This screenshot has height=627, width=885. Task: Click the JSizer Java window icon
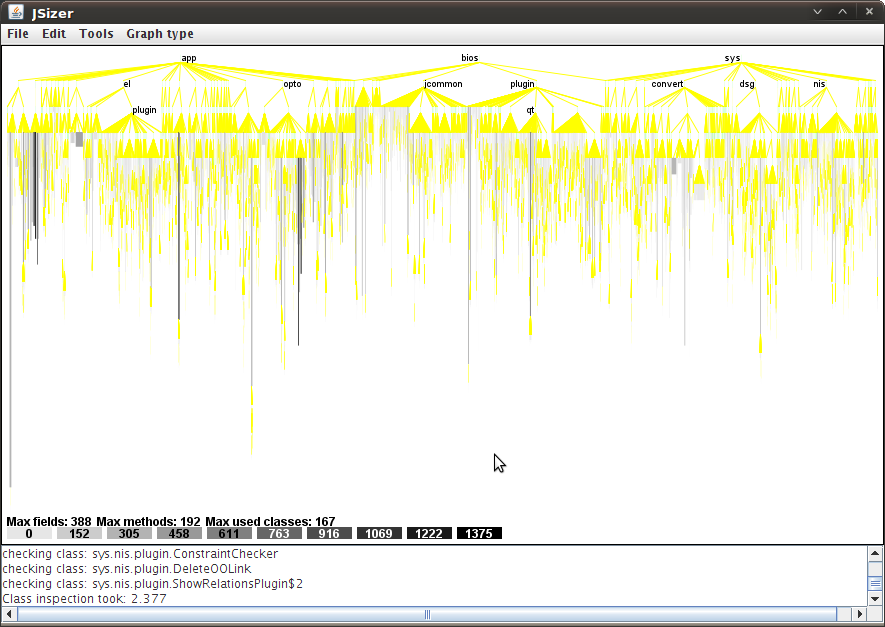[x=16, y=12]
